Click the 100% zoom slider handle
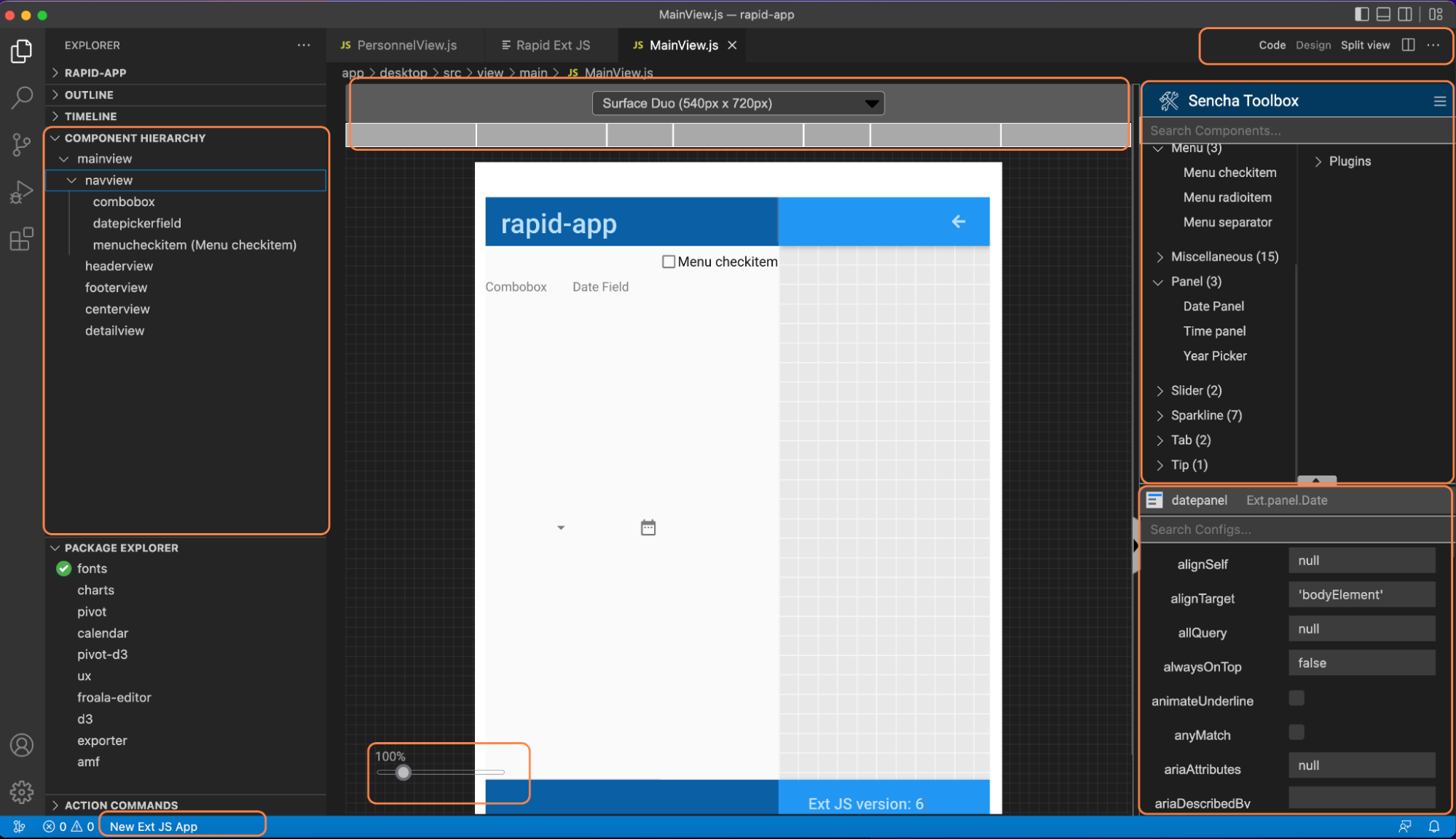The width and height of the screenshot is (1456, 839). tap(403, 773)
